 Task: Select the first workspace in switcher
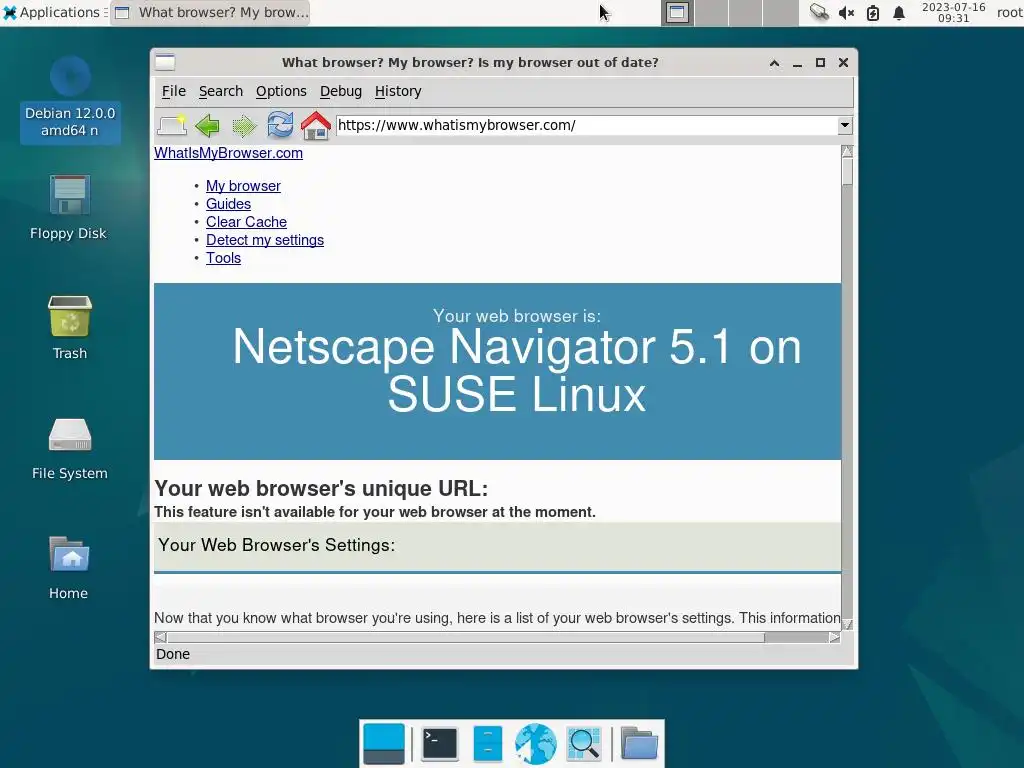[677, 12]
